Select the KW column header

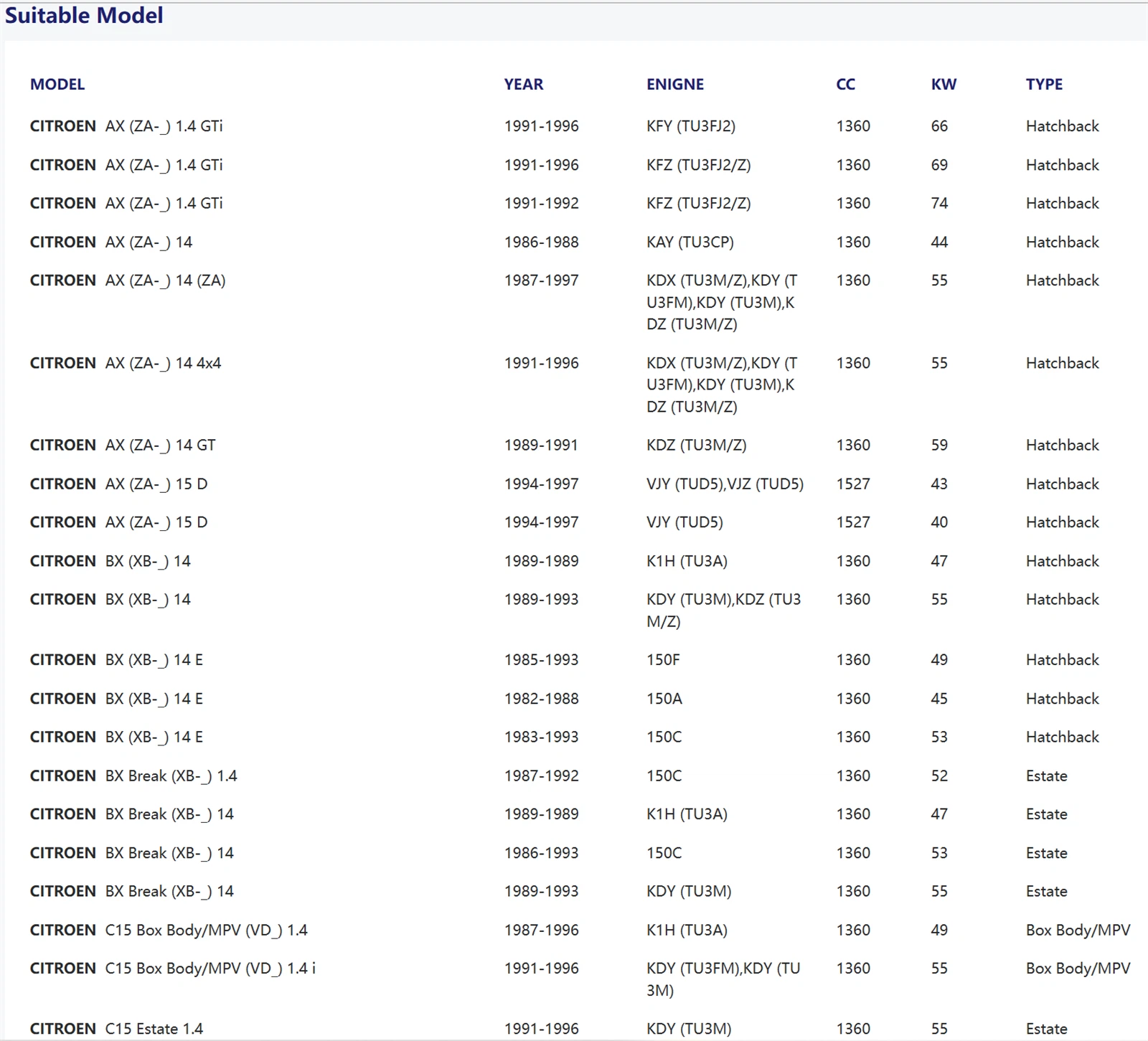tap(944, 84)
